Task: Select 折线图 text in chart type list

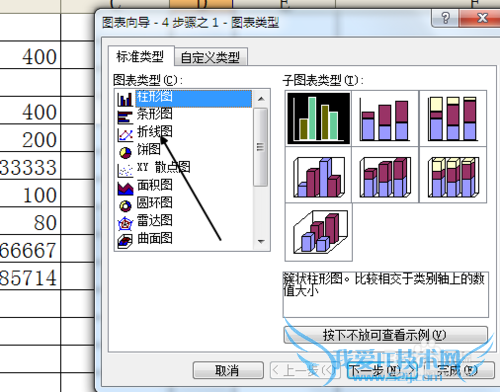Action: coord(155,132)
